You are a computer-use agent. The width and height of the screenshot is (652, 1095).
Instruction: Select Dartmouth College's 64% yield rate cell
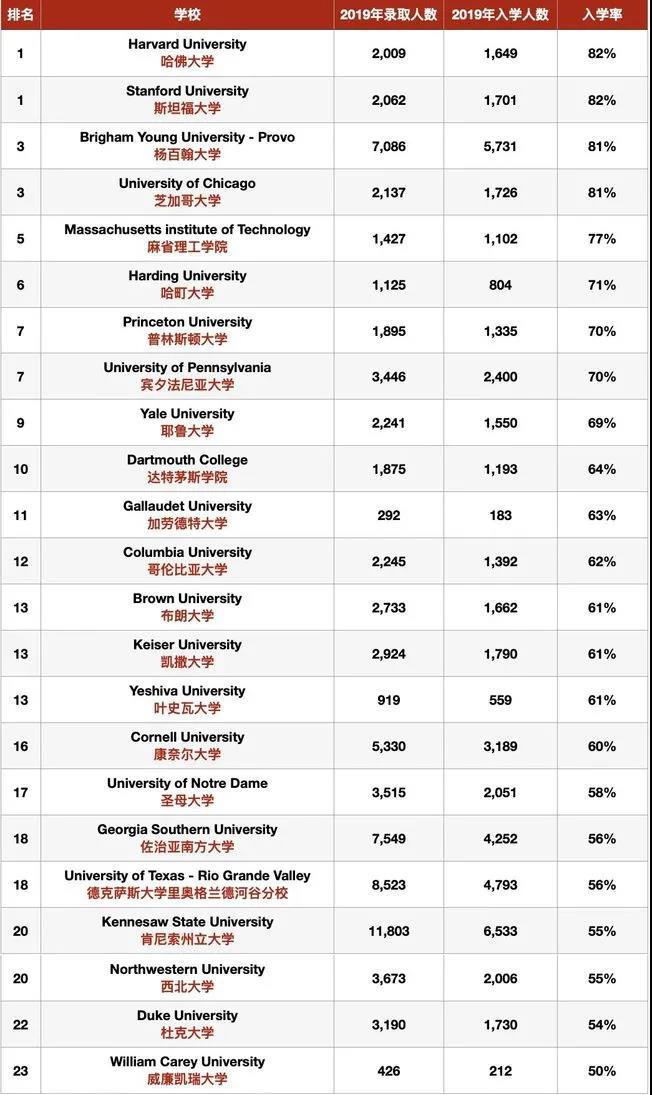click(602, 469)
